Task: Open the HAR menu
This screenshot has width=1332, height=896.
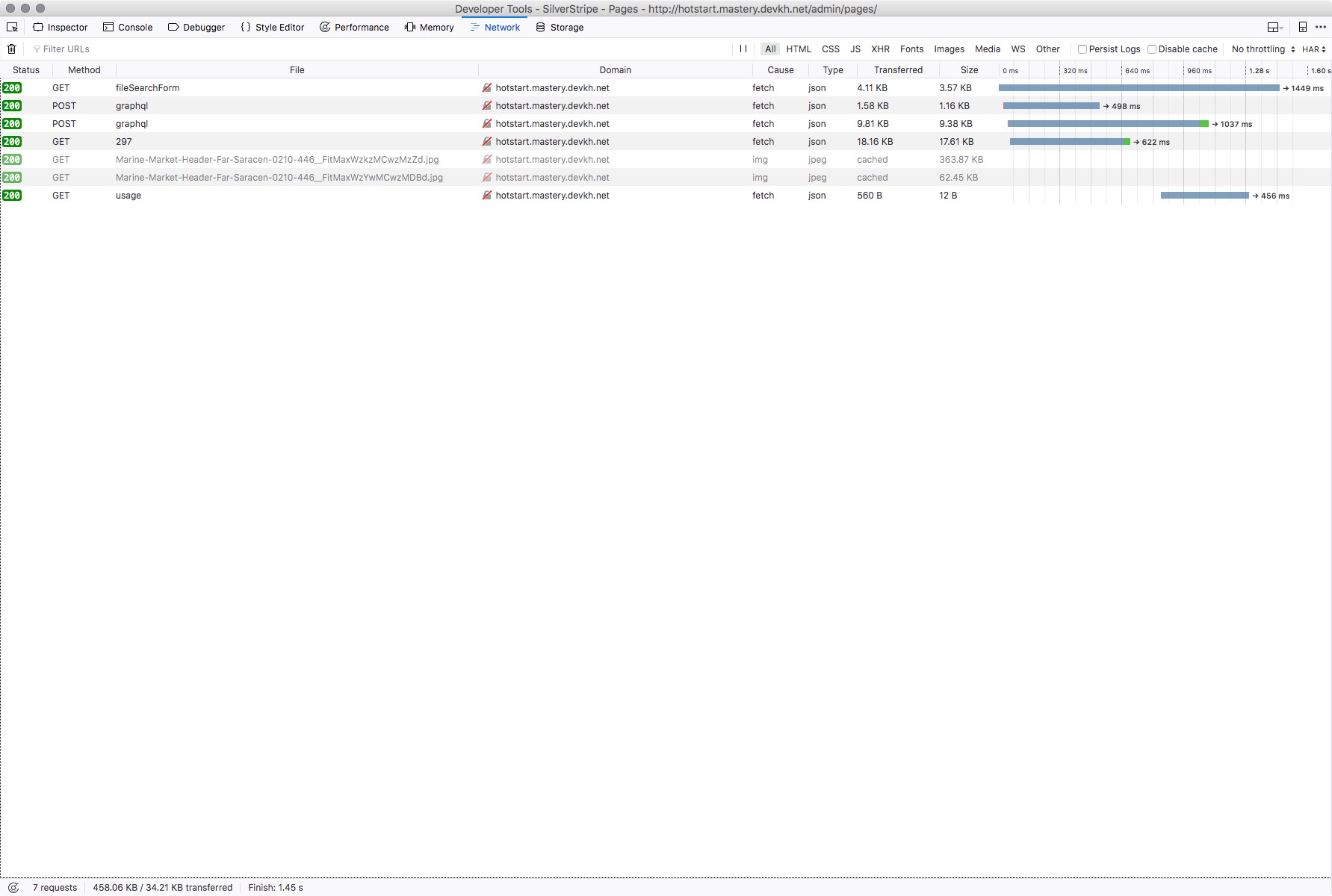Action: click(1314, 49)
